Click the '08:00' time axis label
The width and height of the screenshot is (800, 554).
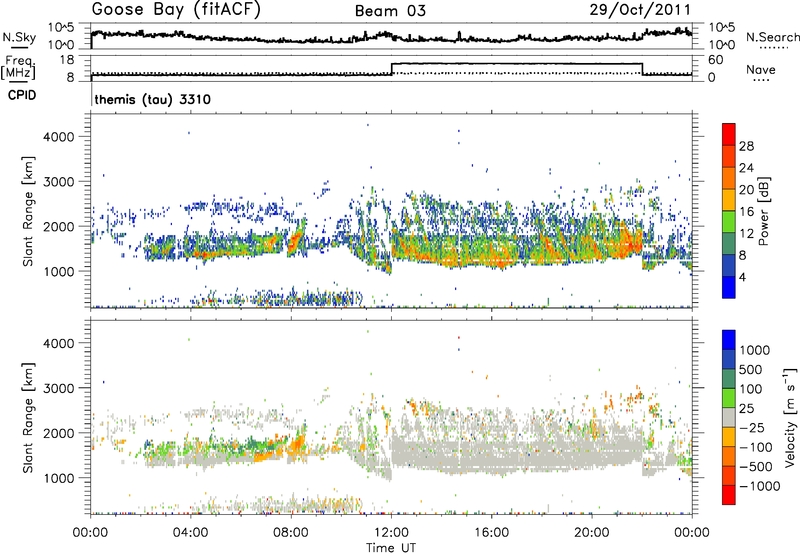coord(291,533)
